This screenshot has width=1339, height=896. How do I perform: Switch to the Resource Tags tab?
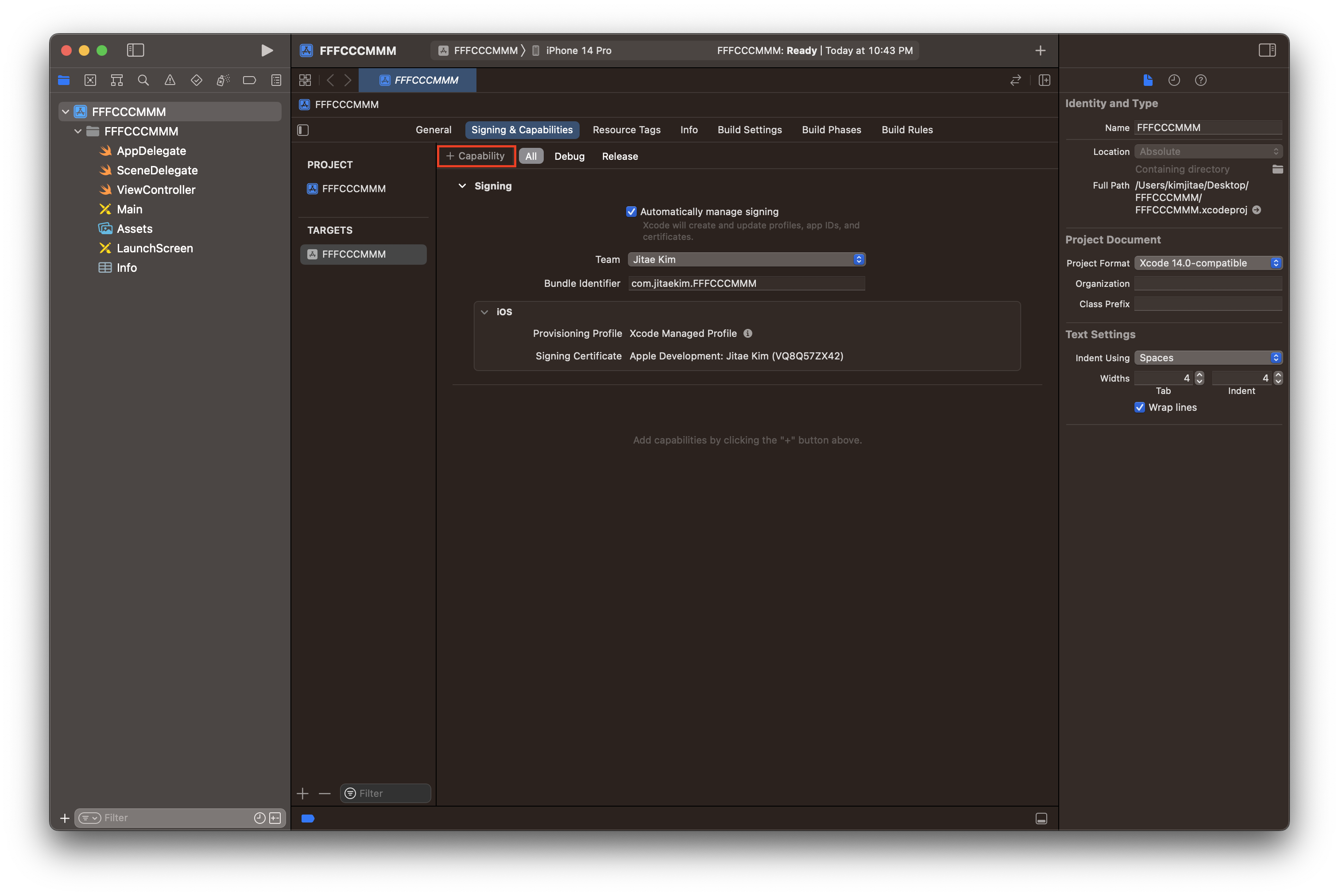[x=627, y=130]
